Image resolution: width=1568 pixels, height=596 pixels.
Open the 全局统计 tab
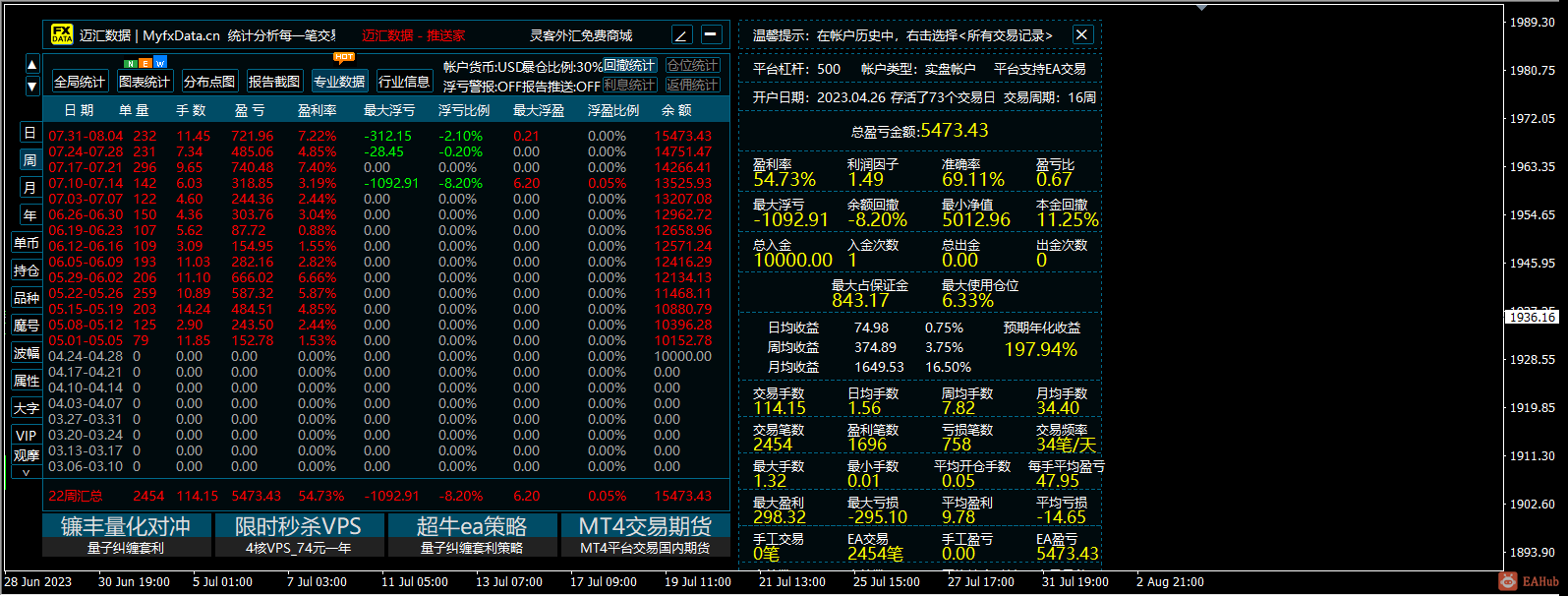tap(80, 82)
